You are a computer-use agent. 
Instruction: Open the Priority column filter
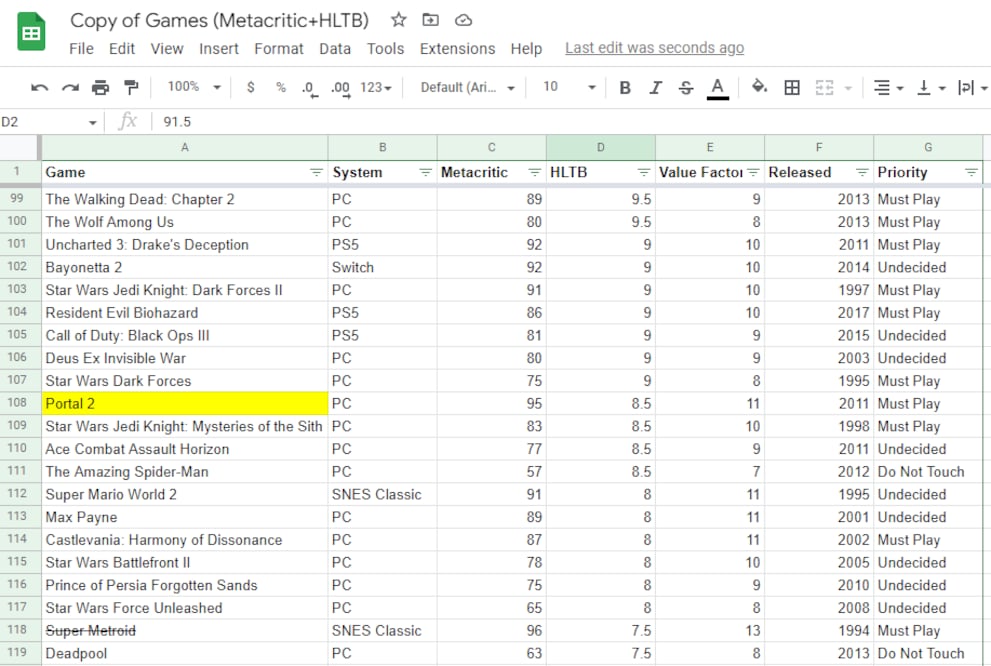coord(971,173)
